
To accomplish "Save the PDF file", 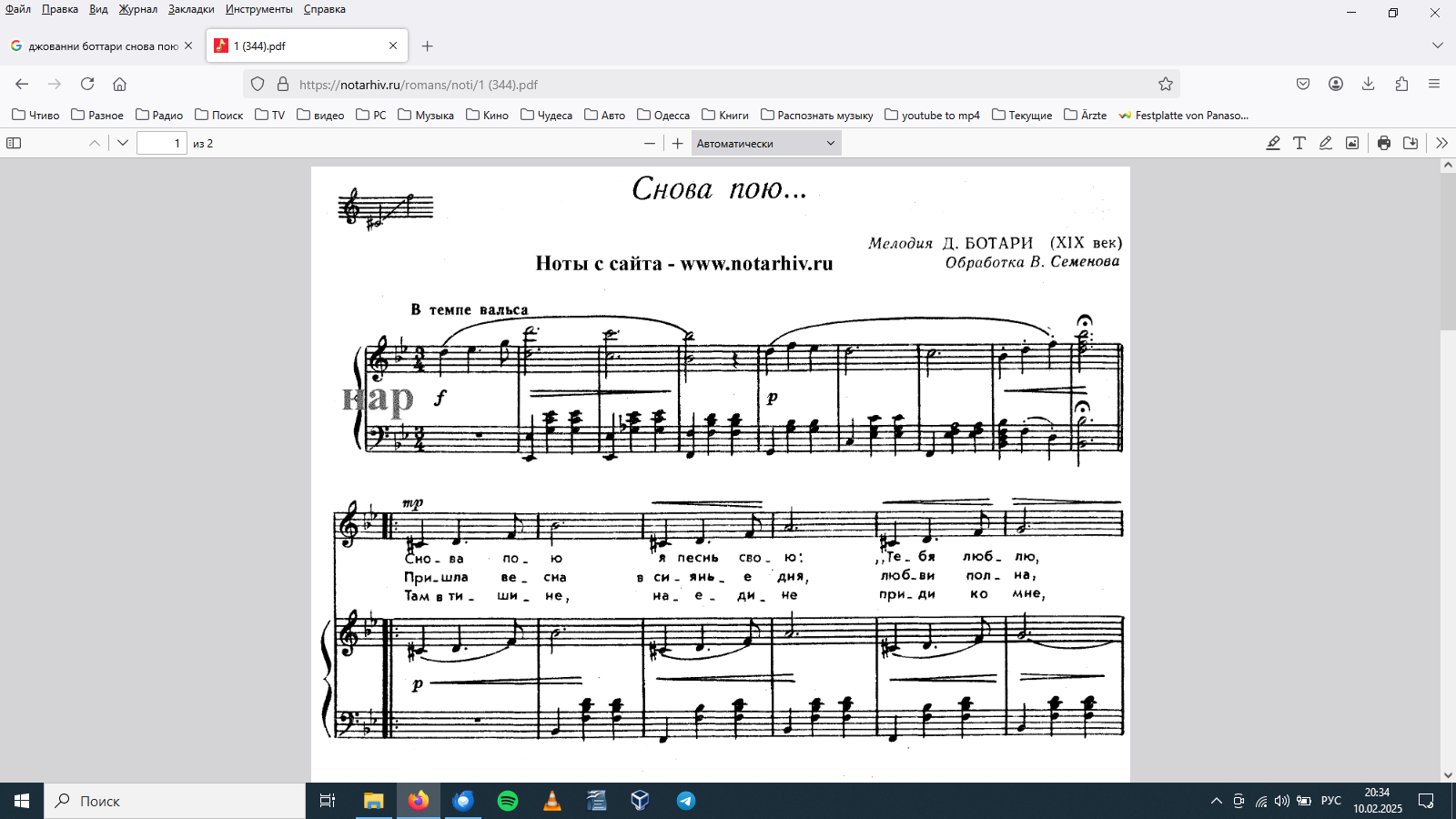I will [1410, 143].
